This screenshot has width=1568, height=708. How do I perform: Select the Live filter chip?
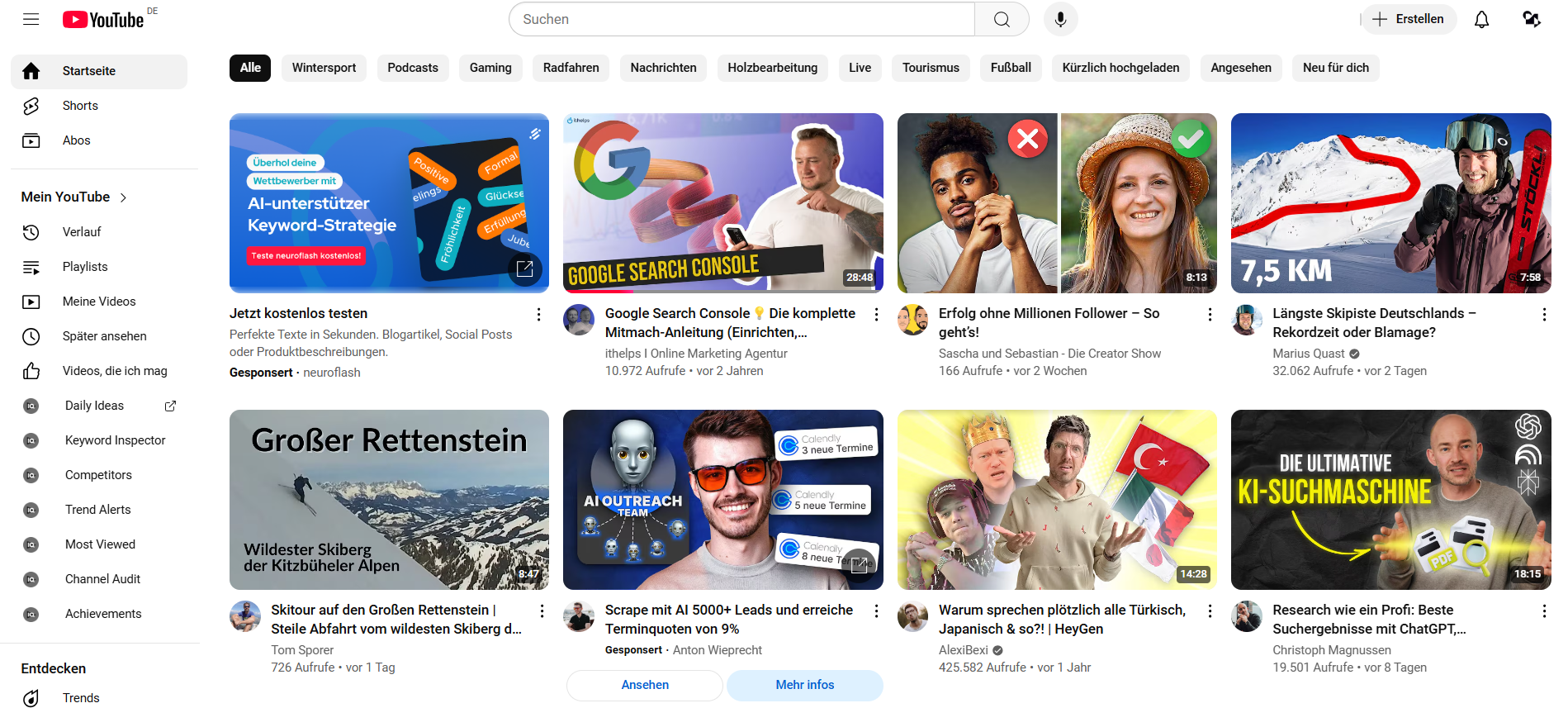(860, 68)
